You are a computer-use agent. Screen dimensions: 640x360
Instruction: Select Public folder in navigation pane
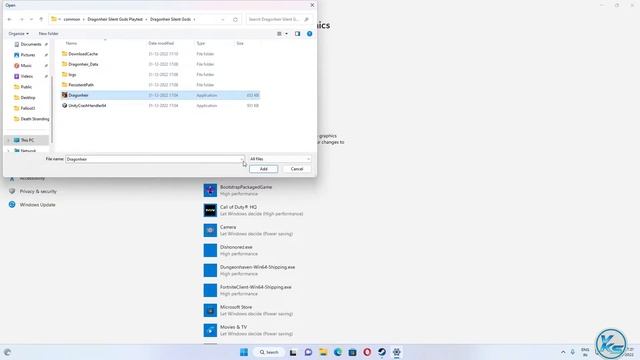coord(26,87)
